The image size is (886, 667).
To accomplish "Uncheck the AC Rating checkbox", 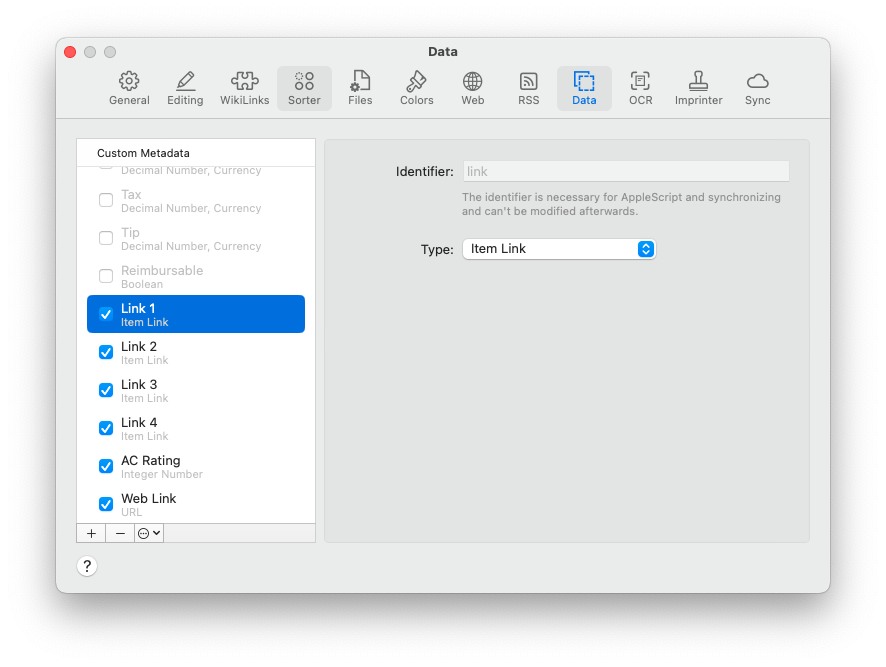I will [106, 466].
